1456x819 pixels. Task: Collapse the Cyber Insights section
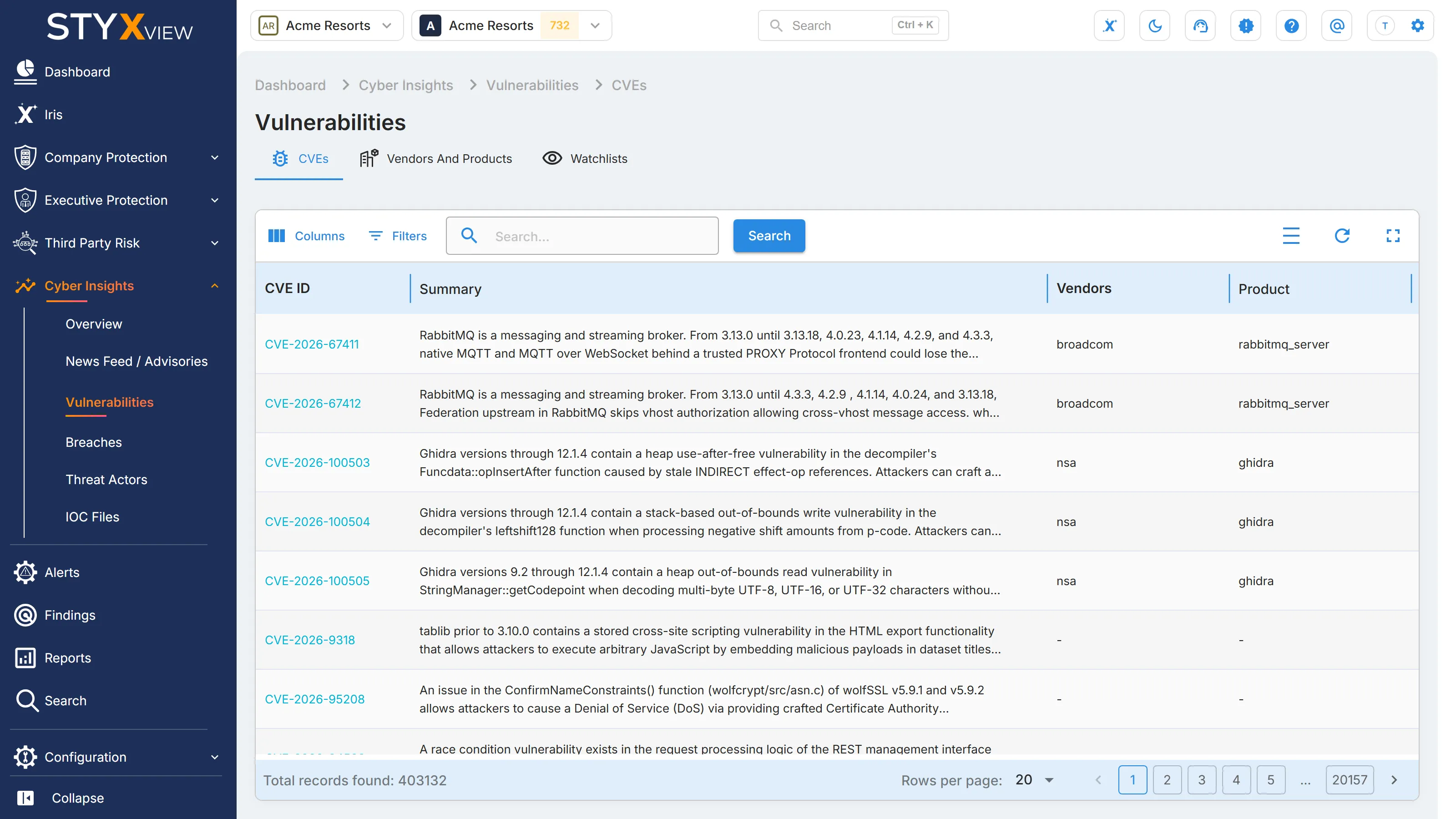117,286
